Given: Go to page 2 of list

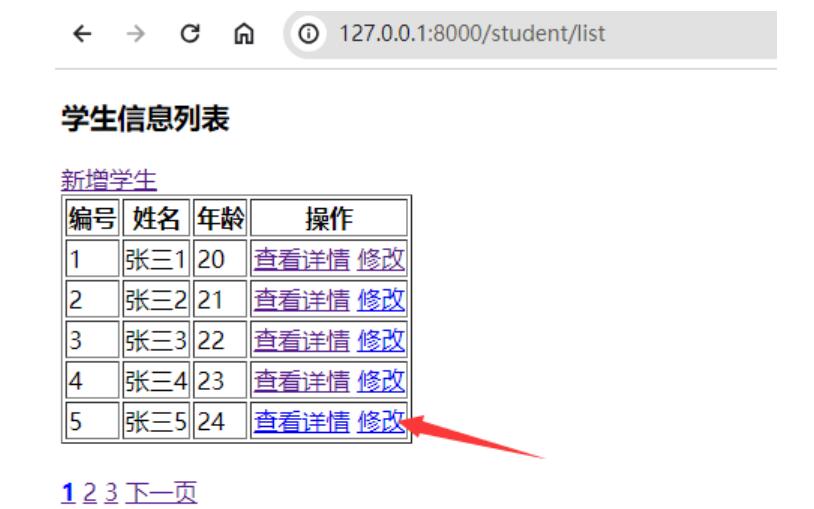Looking at the screenshot, I should tap(90, 492).
